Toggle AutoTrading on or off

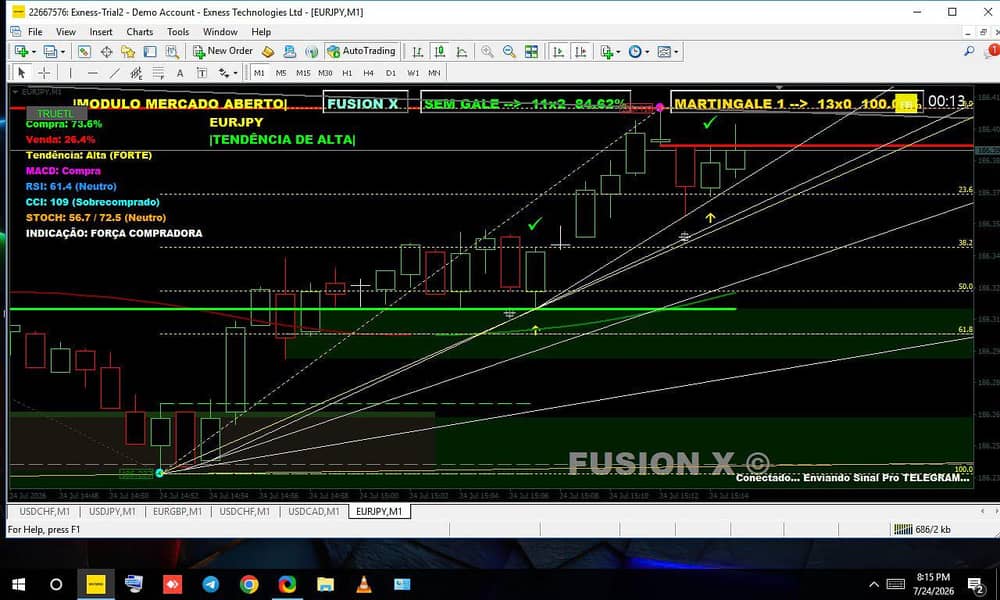(362, 51)
